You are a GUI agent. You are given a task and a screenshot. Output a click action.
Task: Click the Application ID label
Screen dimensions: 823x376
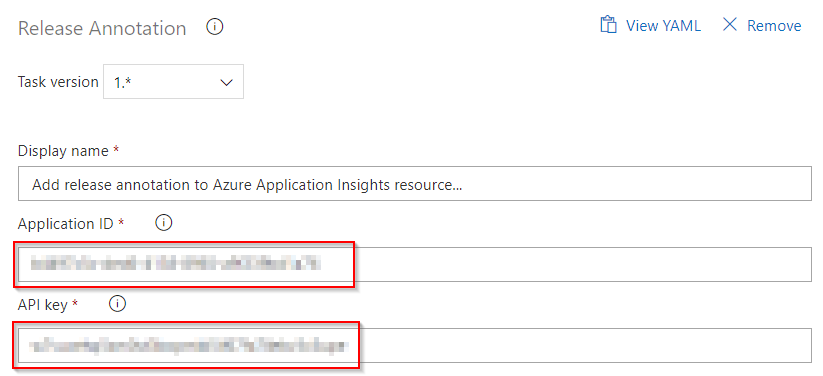click(x=66, y=224)
